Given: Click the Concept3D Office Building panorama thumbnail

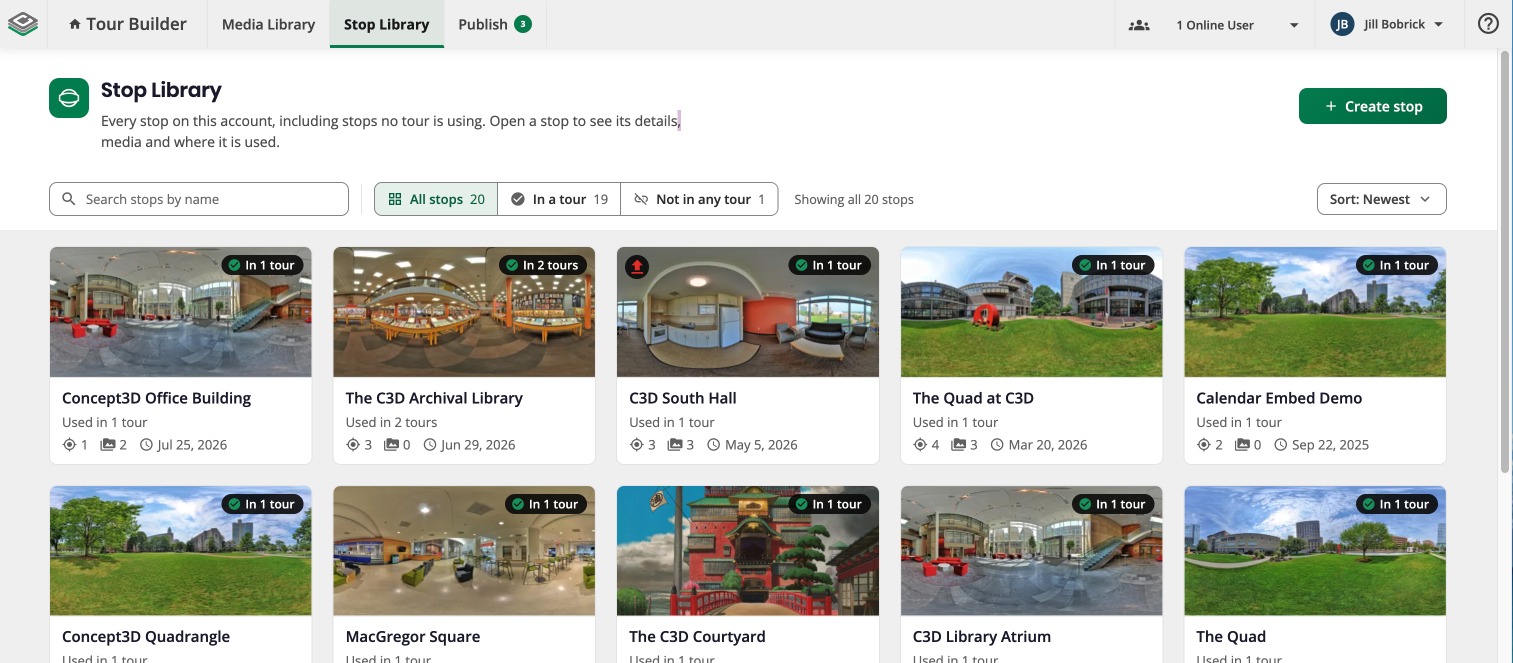Looking at the screenshot, I should [x=181, y=312].
